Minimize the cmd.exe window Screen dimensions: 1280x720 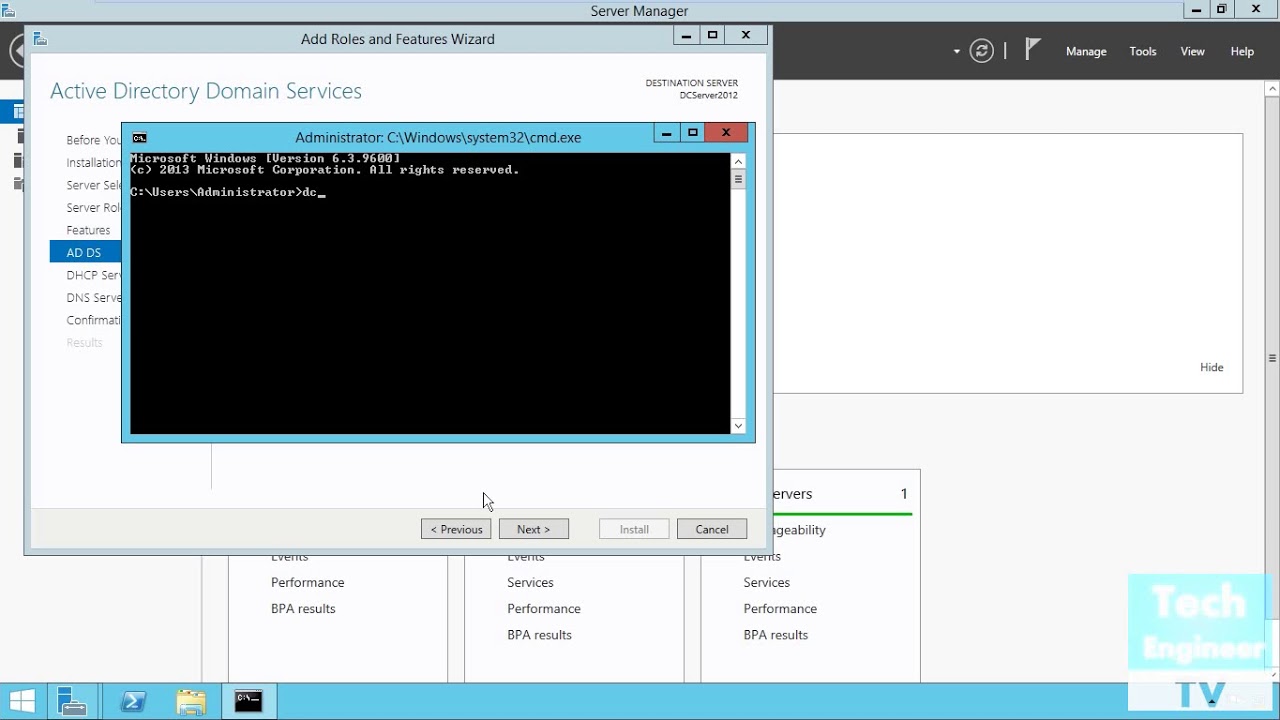666,133
